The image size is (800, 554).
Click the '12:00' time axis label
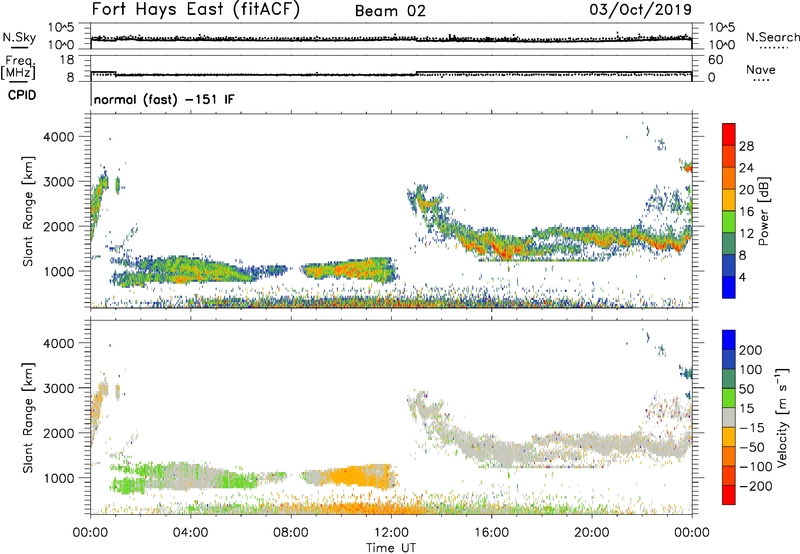(391, 533)
